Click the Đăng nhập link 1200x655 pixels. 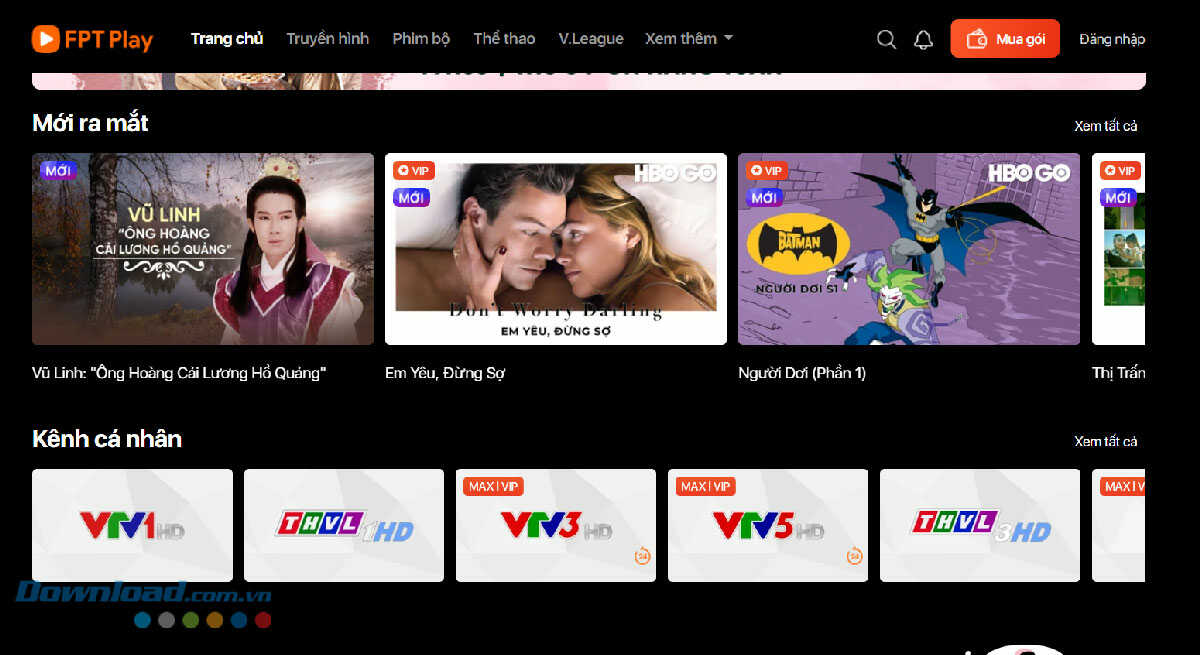1111,38
